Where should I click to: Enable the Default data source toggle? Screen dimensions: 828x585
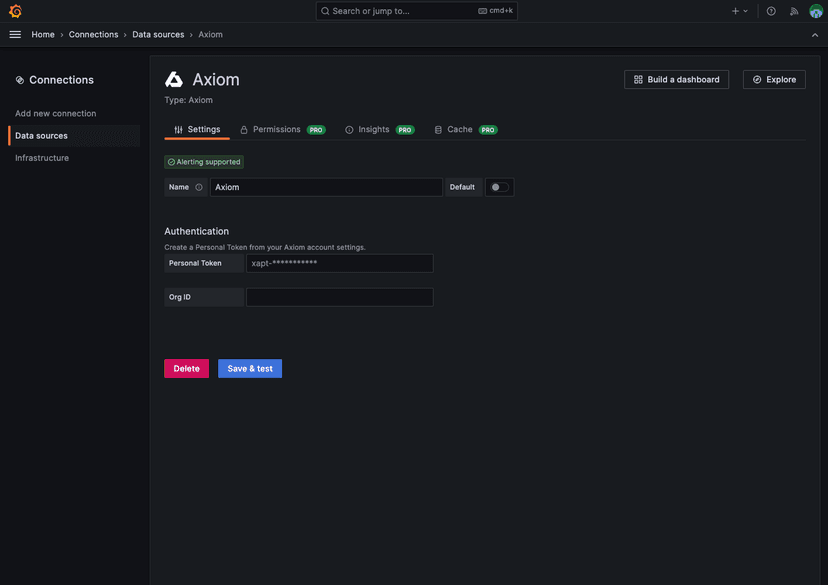[498, 186]
